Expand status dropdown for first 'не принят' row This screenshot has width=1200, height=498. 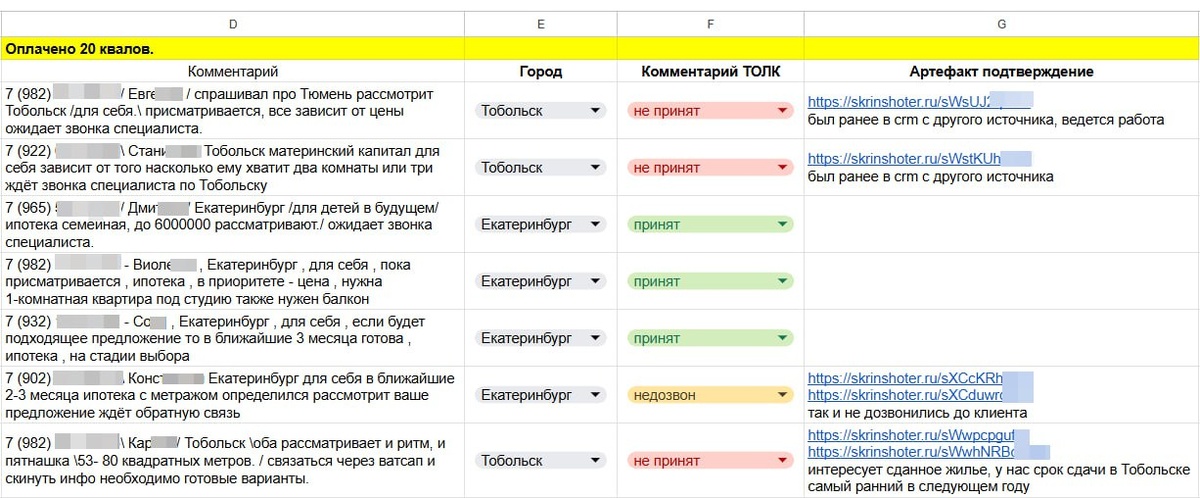(783, 111)
